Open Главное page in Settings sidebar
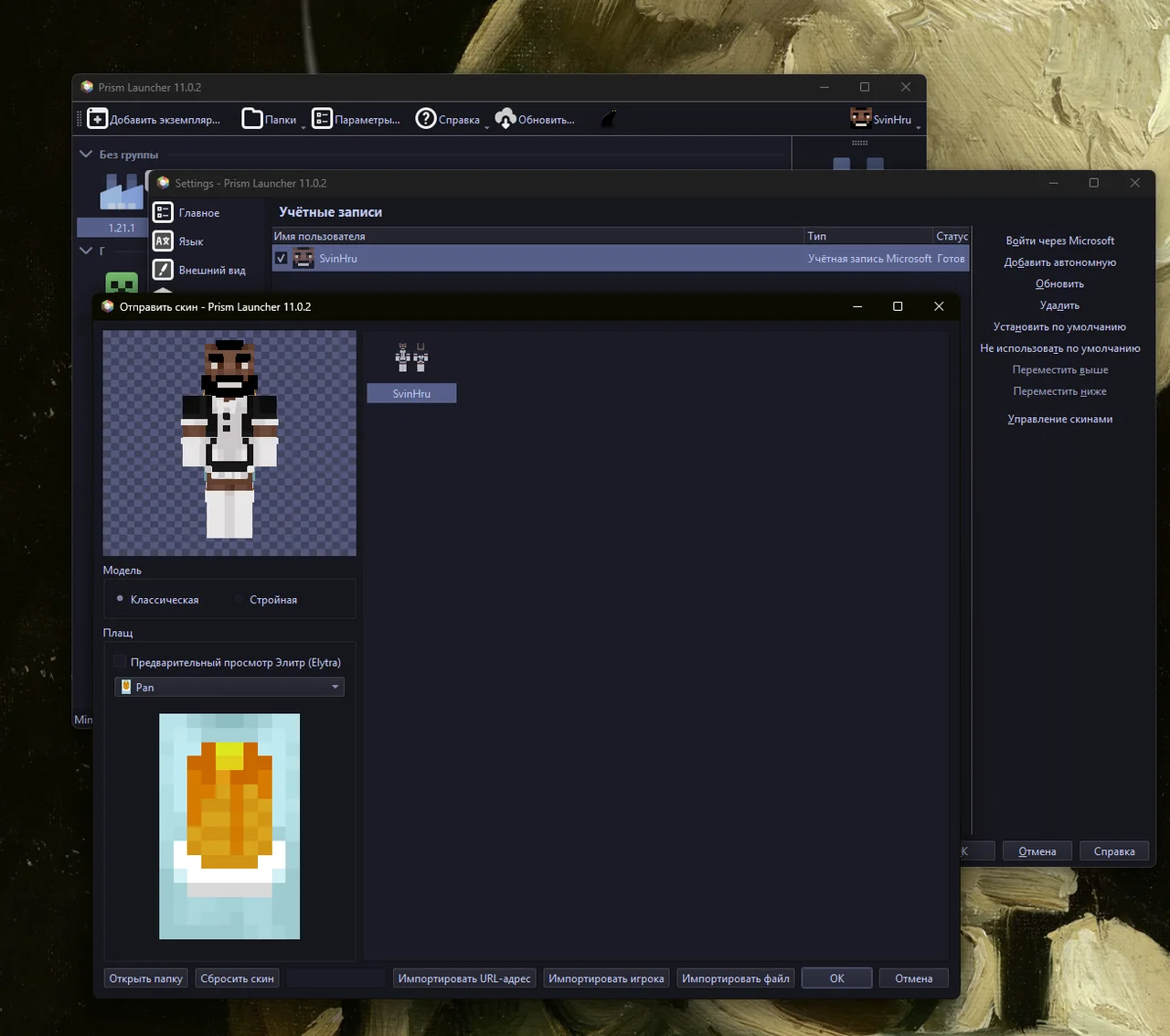The width and height of the screenshot is (1170, 1036). coord(199,213)
